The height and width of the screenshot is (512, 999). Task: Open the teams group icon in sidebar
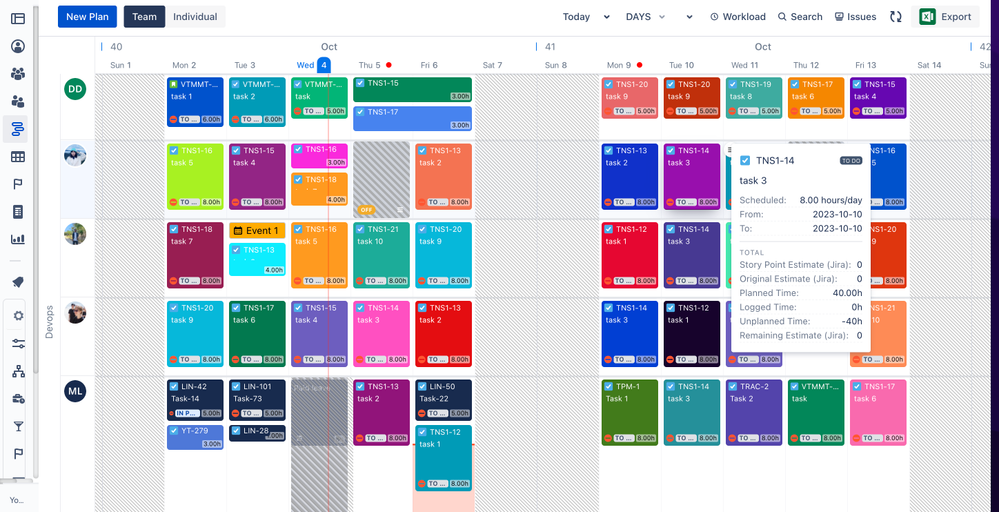(18, 74)
